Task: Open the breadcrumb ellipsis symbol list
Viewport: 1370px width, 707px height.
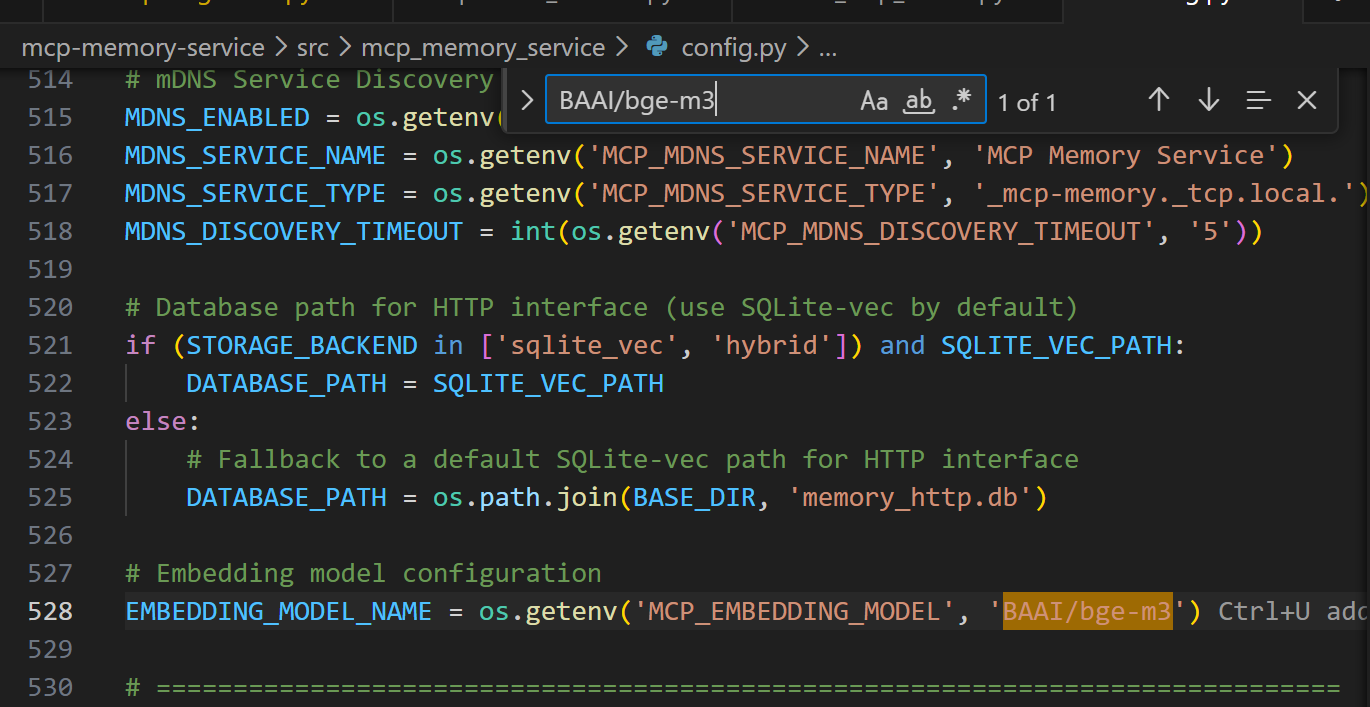Action: coord(828,47)
